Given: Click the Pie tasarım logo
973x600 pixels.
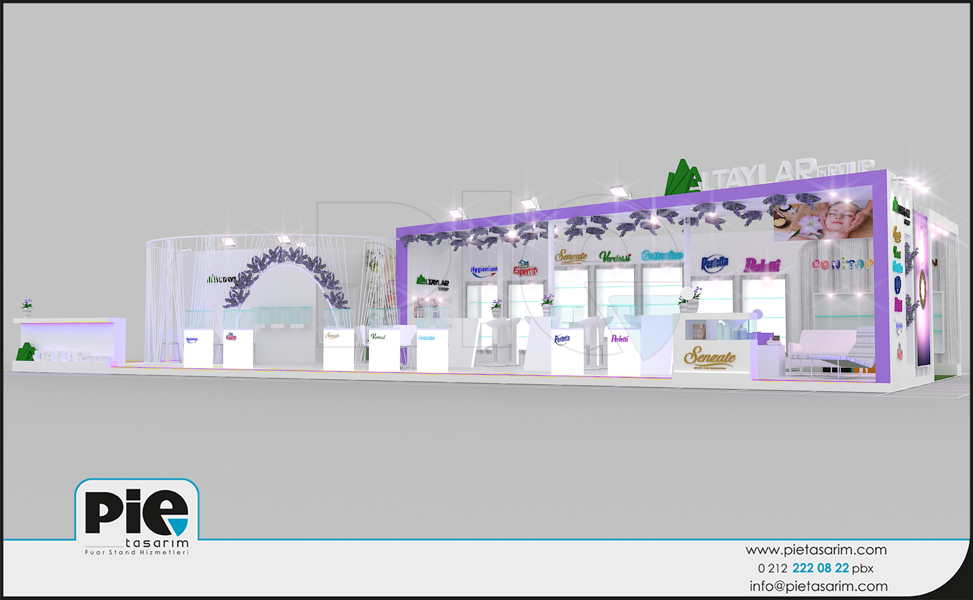Looking at the screenshot, I should click(x=137, y=516).
